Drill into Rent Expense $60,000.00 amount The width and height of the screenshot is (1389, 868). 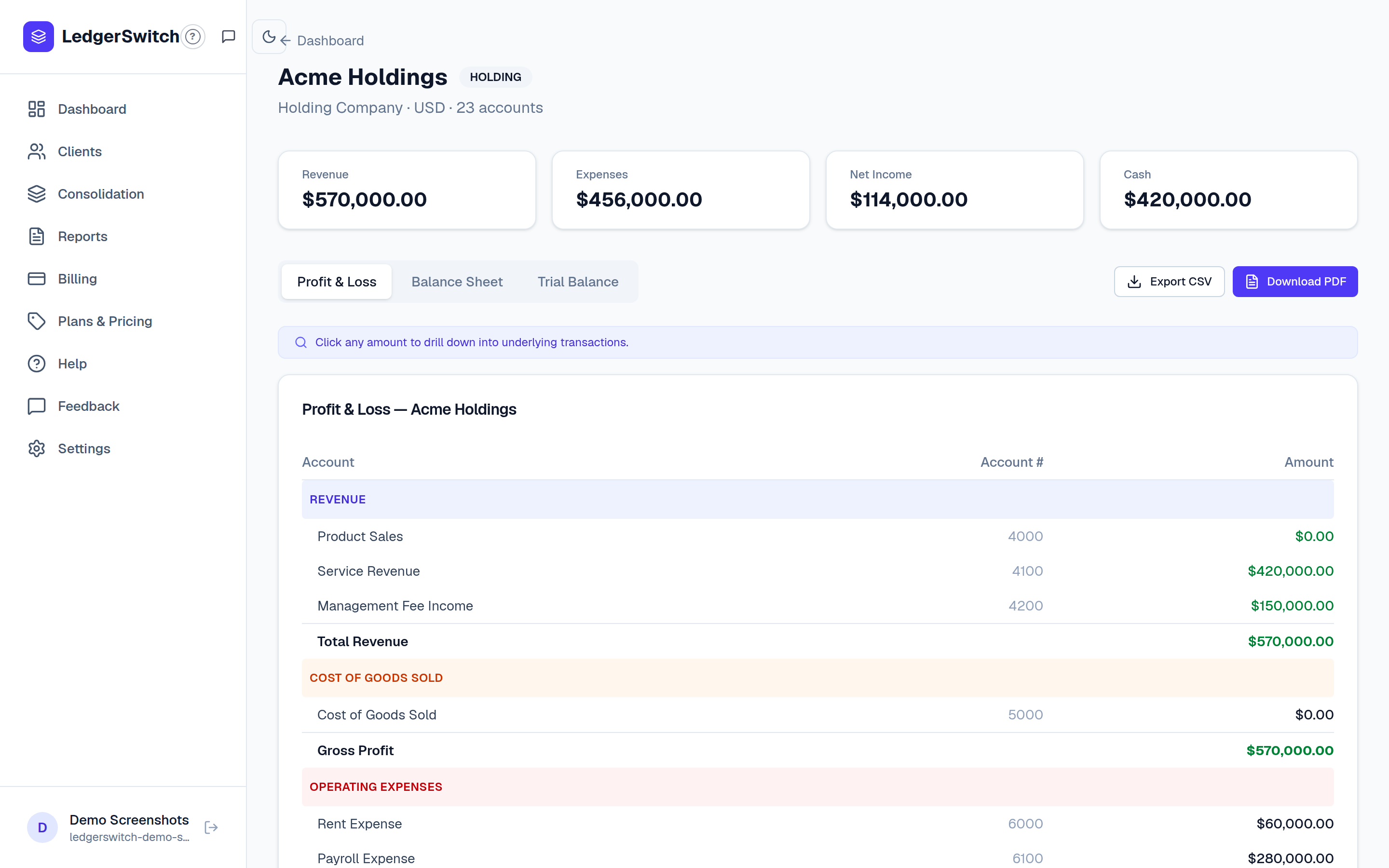pos(1295,824)
